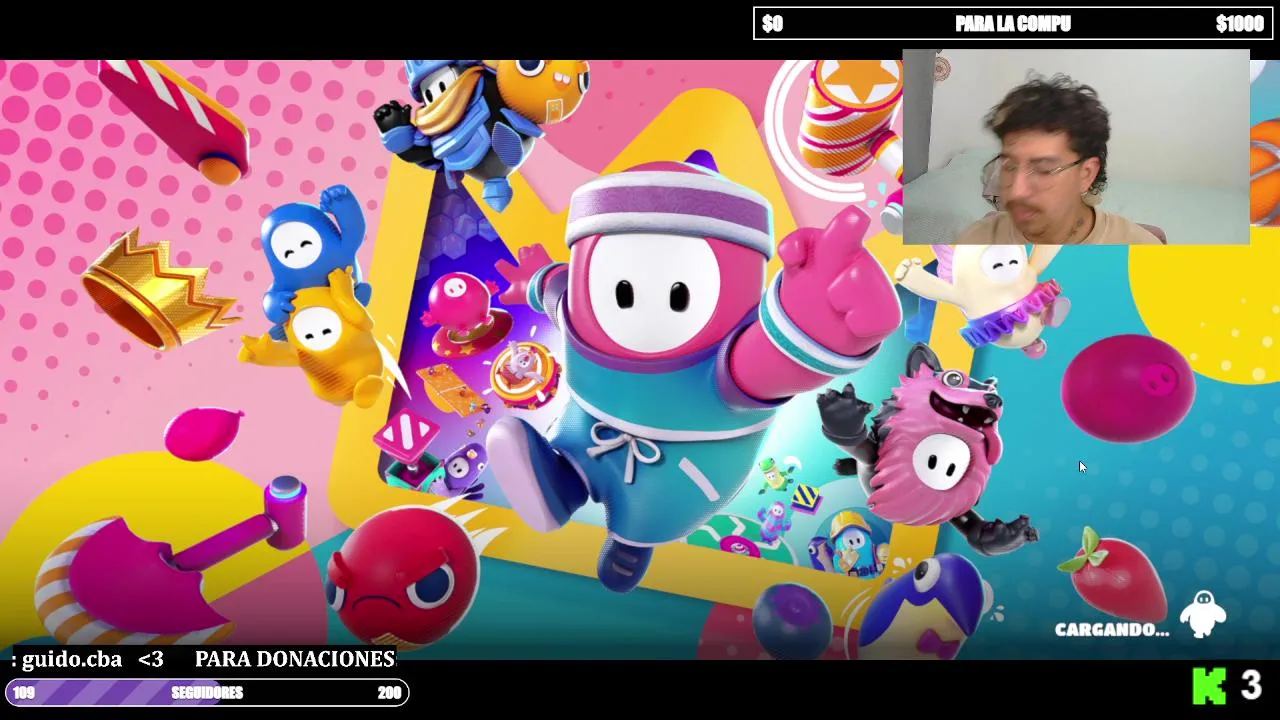Viewport: 1280px width, 720px height.
Task: Click the PARA LA COMPU donation goal bar
Action: pyautogui.click(x=1013, y=23)
